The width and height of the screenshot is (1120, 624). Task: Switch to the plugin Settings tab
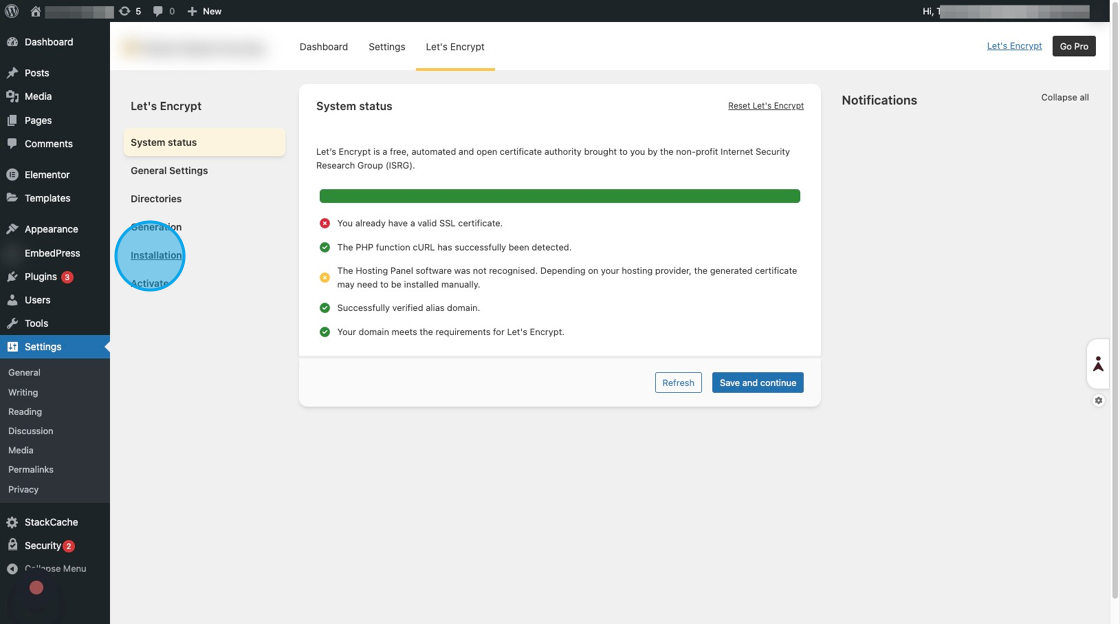(386, 46)
